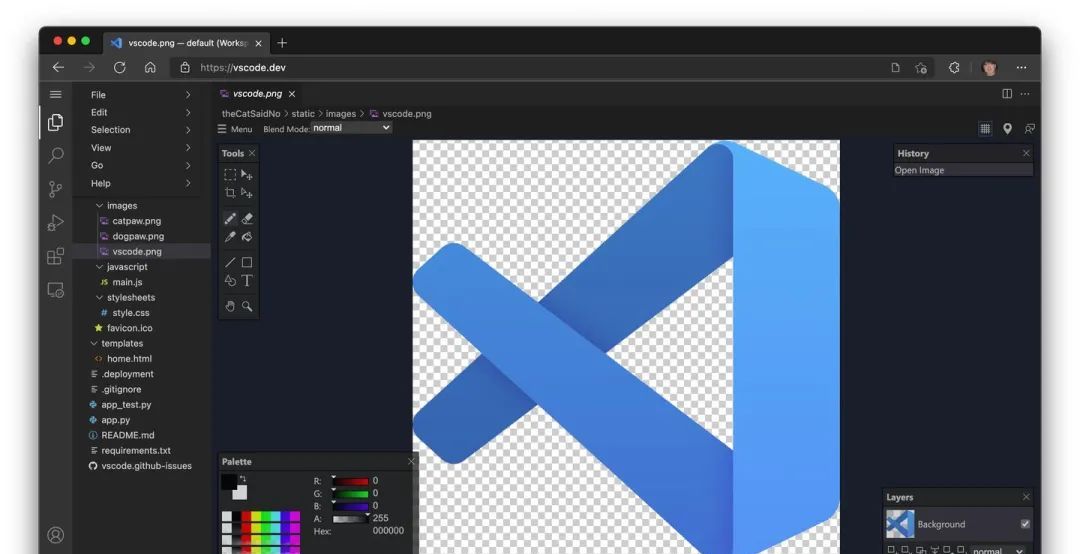The height and width of the screenshot is (554, 1080).
Task: Open the Run and Debug view
Action: [56, 223]
